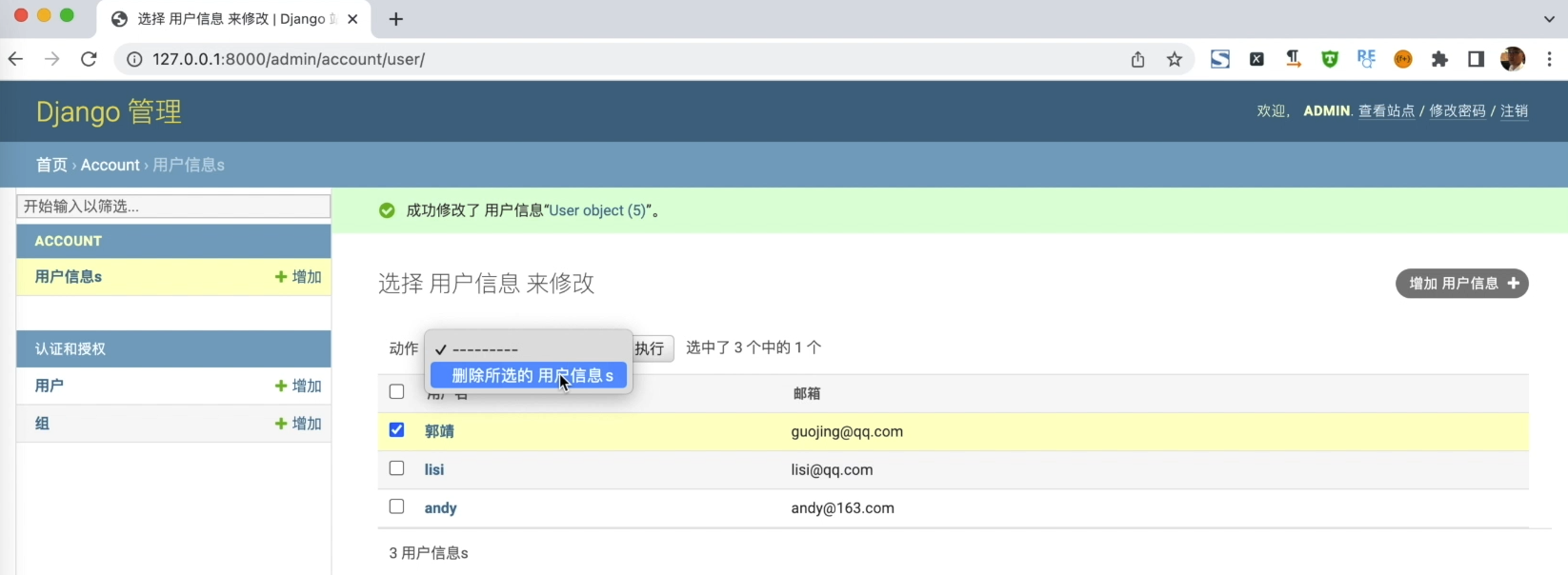Sort by the 邮箱 column header
The image size is (1568, 575).
(x=807, y=393)
